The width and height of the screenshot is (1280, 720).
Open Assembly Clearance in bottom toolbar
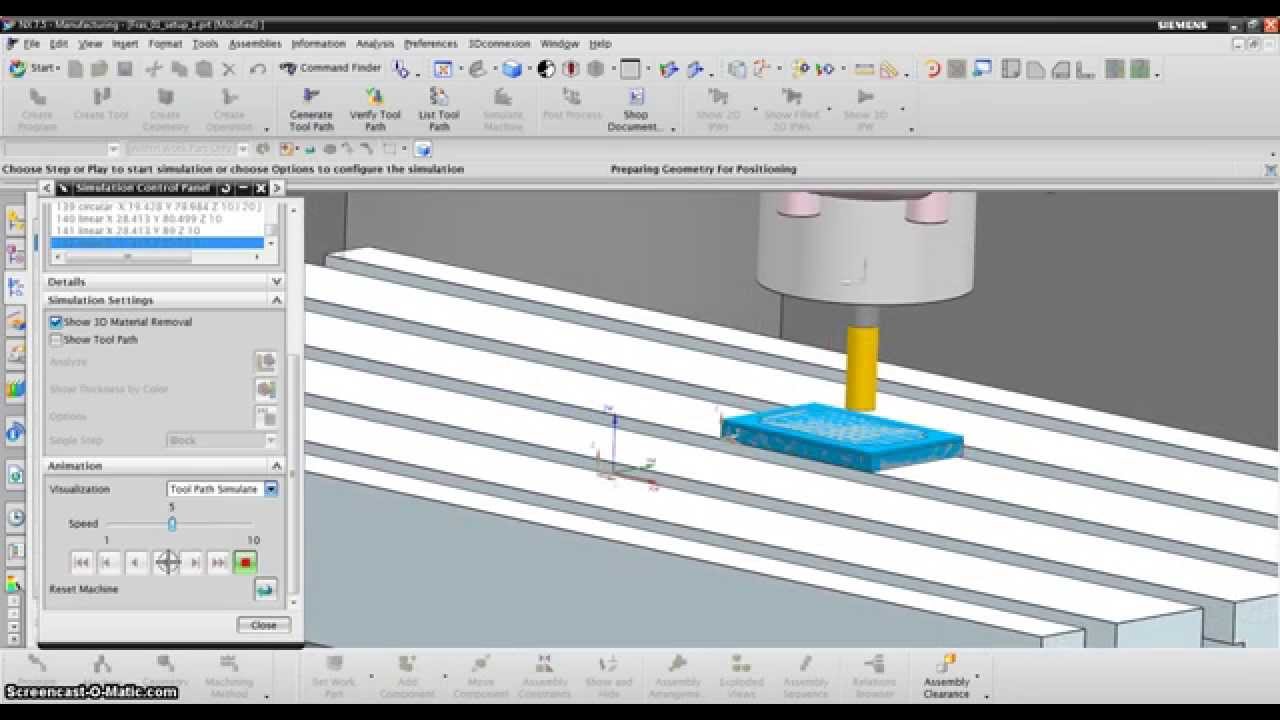pyautogui.click(x=946, y=677)
